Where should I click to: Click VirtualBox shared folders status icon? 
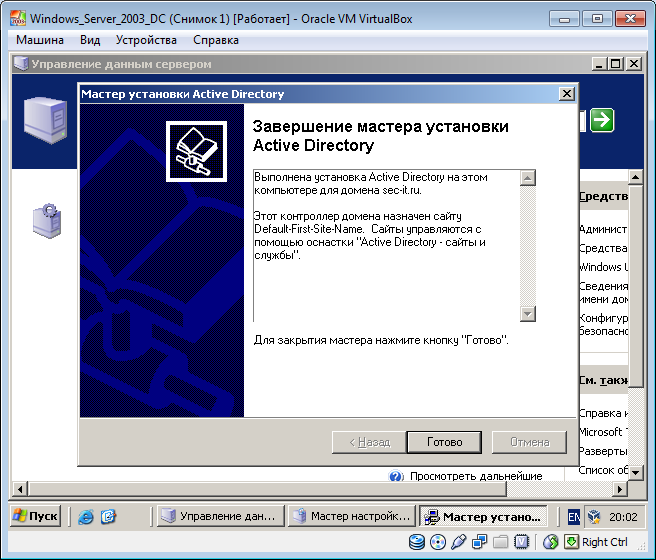click(x=500, y=542)
